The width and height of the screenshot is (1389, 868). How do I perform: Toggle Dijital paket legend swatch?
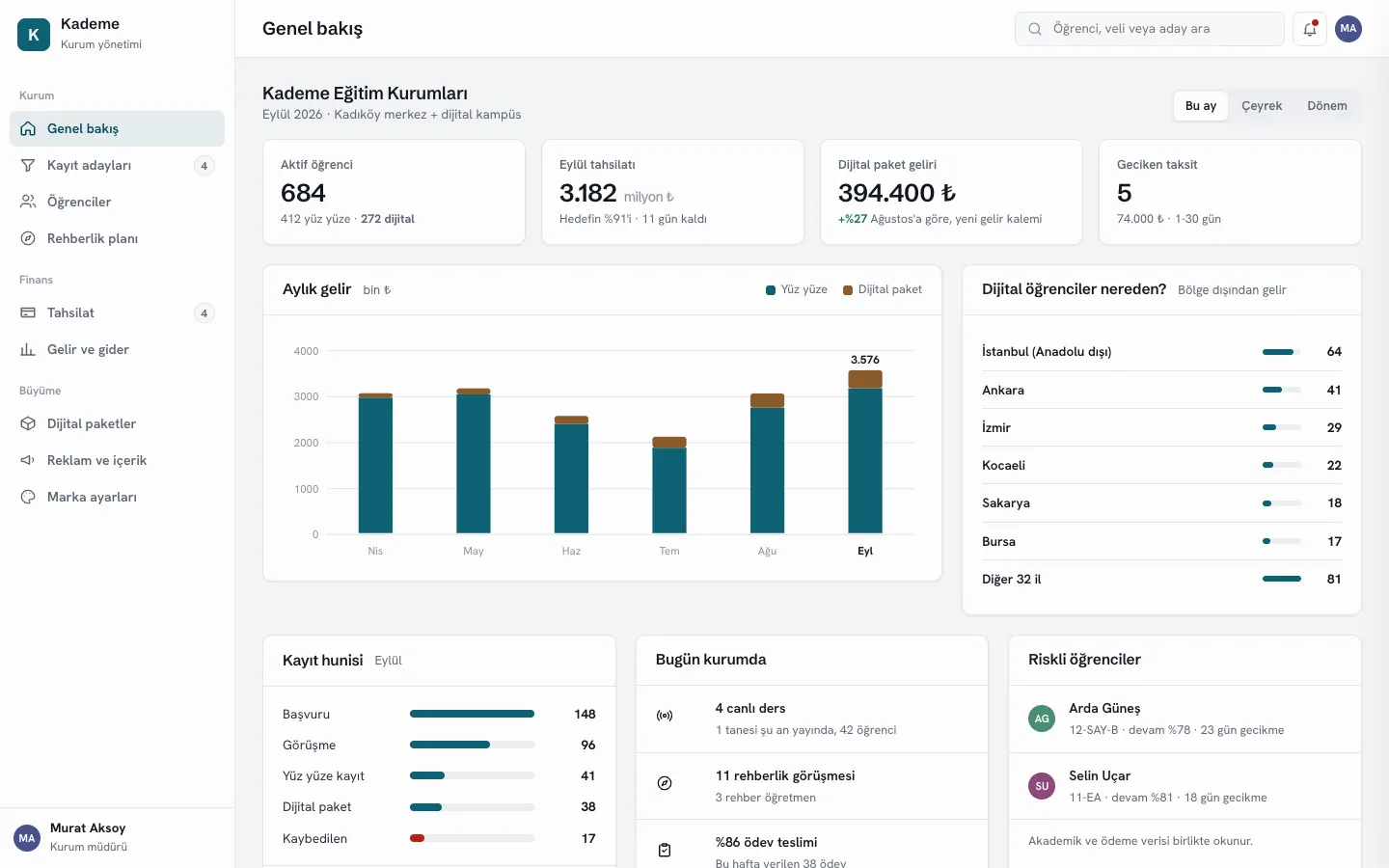click(848, 290)
